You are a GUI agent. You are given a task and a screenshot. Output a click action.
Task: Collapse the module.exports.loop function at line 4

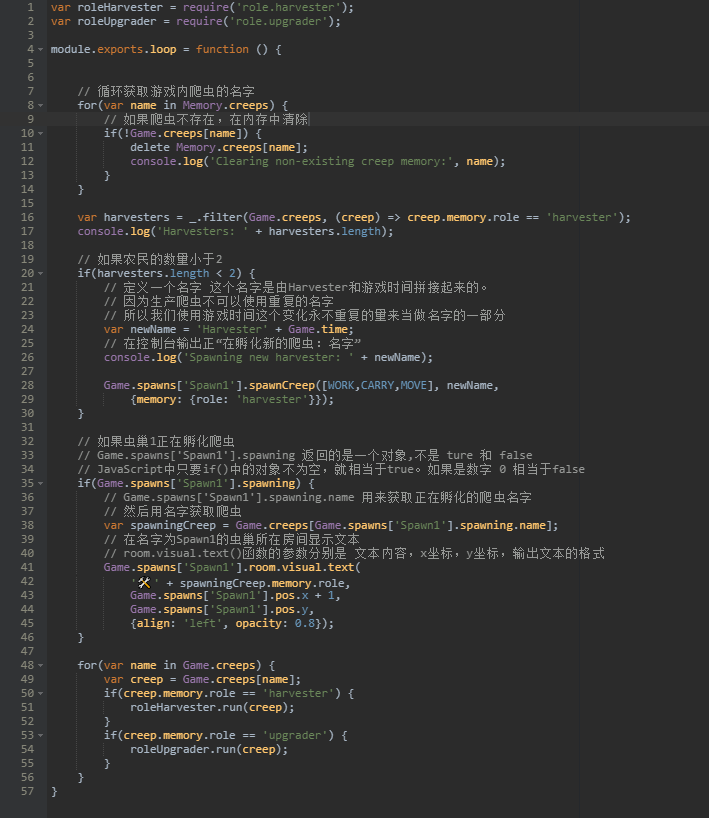41,50
